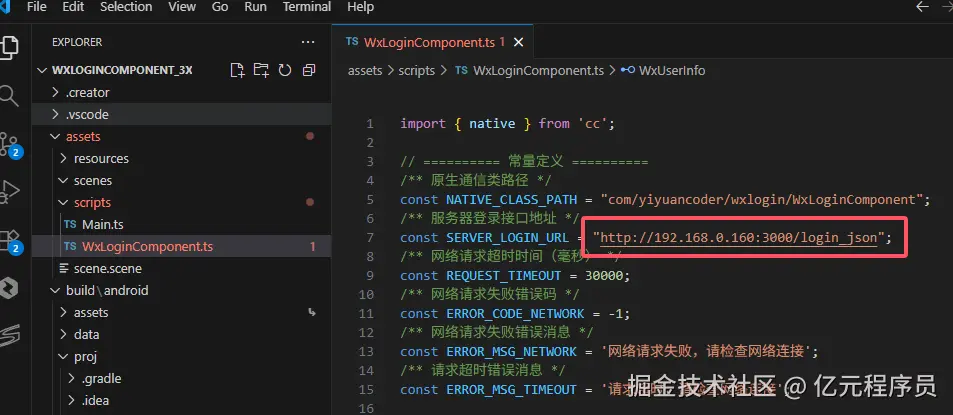
Task: Refresh the Explorer file tree
Action: (285, 70)
